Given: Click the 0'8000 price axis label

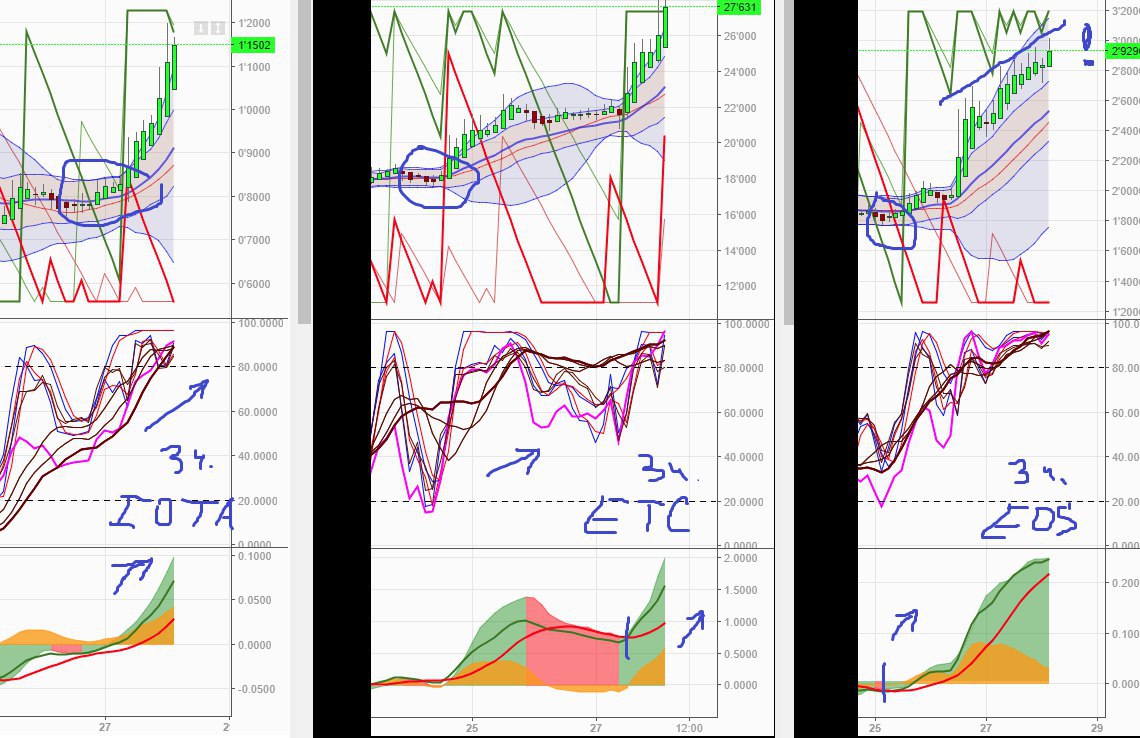Looking at the screenshot, I should tap(254, 197).
